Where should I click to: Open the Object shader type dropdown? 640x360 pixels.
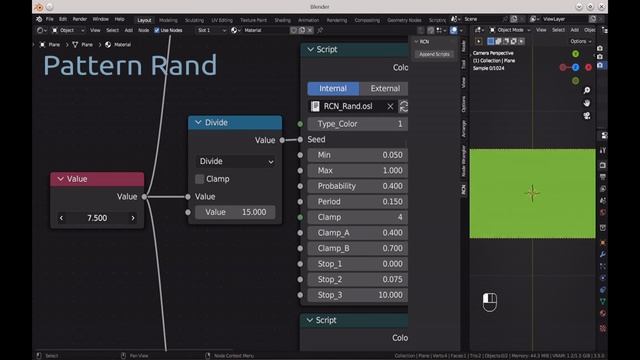pyautogui.click(x=68, y=30)
